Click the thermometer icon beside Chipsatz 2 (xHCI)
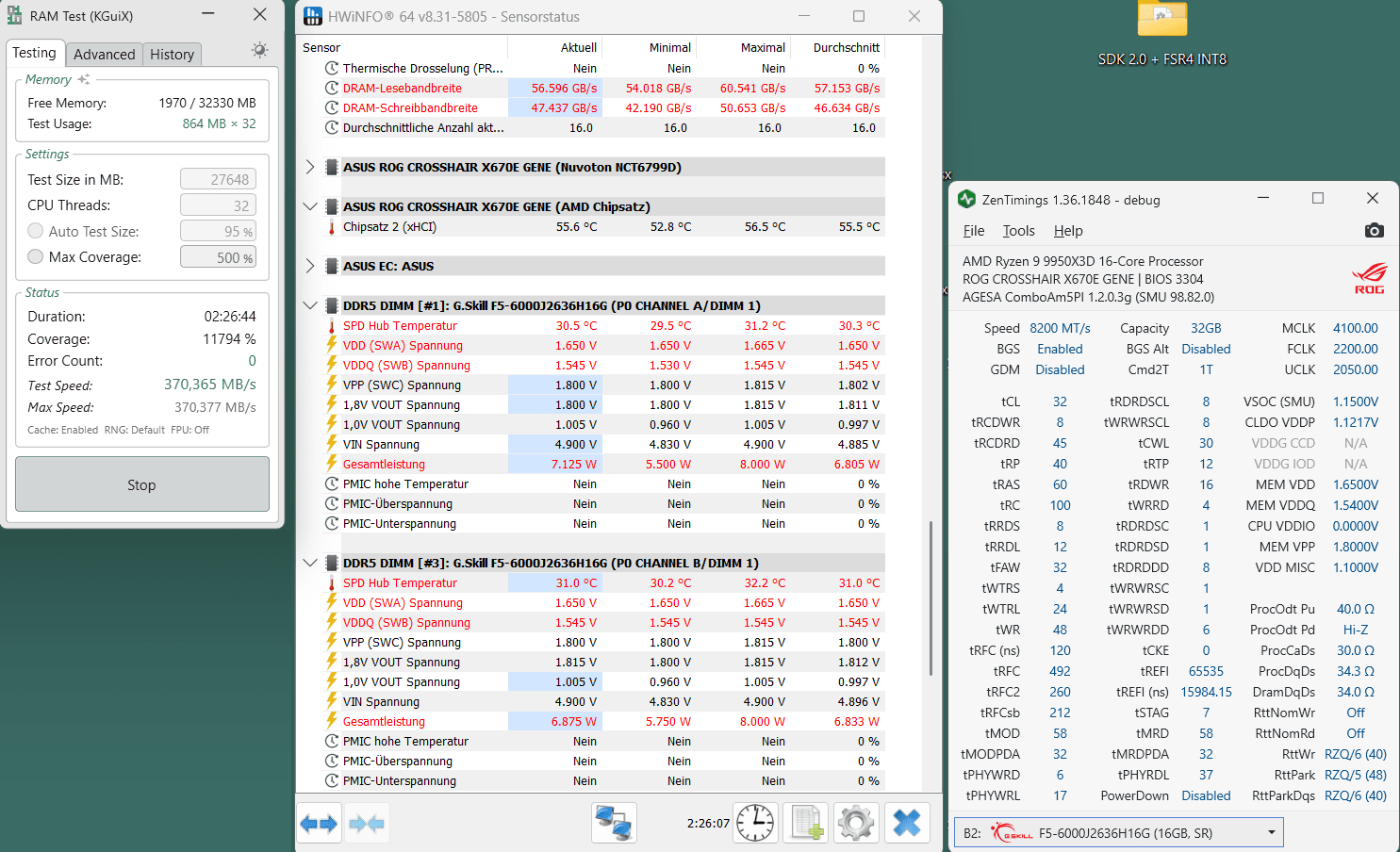 [331, 227]
